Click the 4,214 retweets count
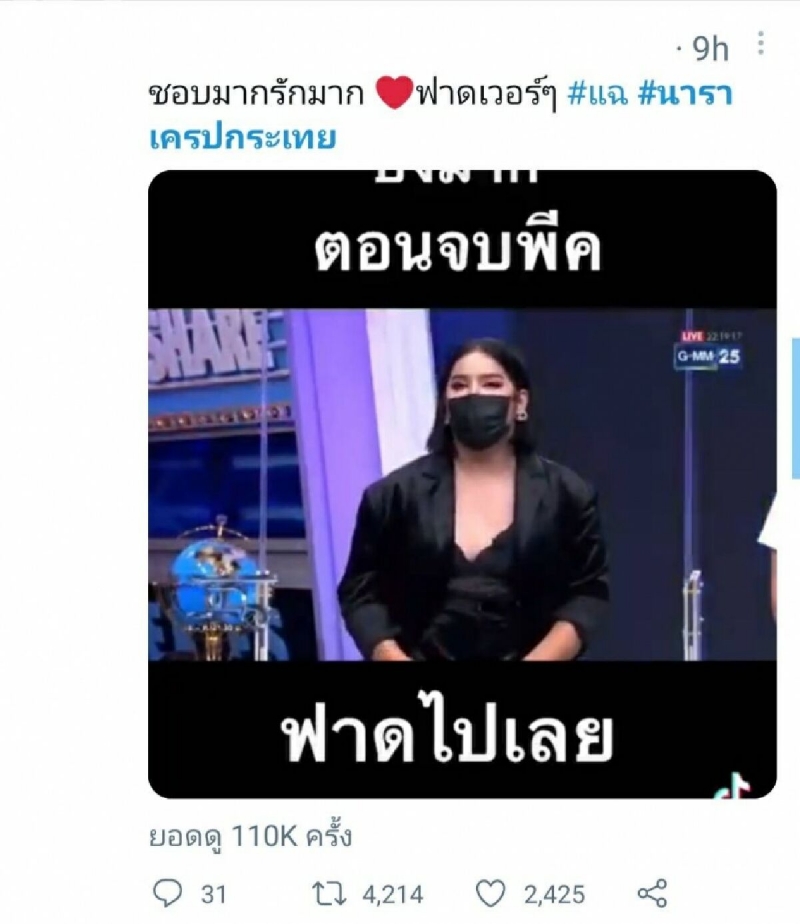The image size is (800, 924). (x=393, y=895)
